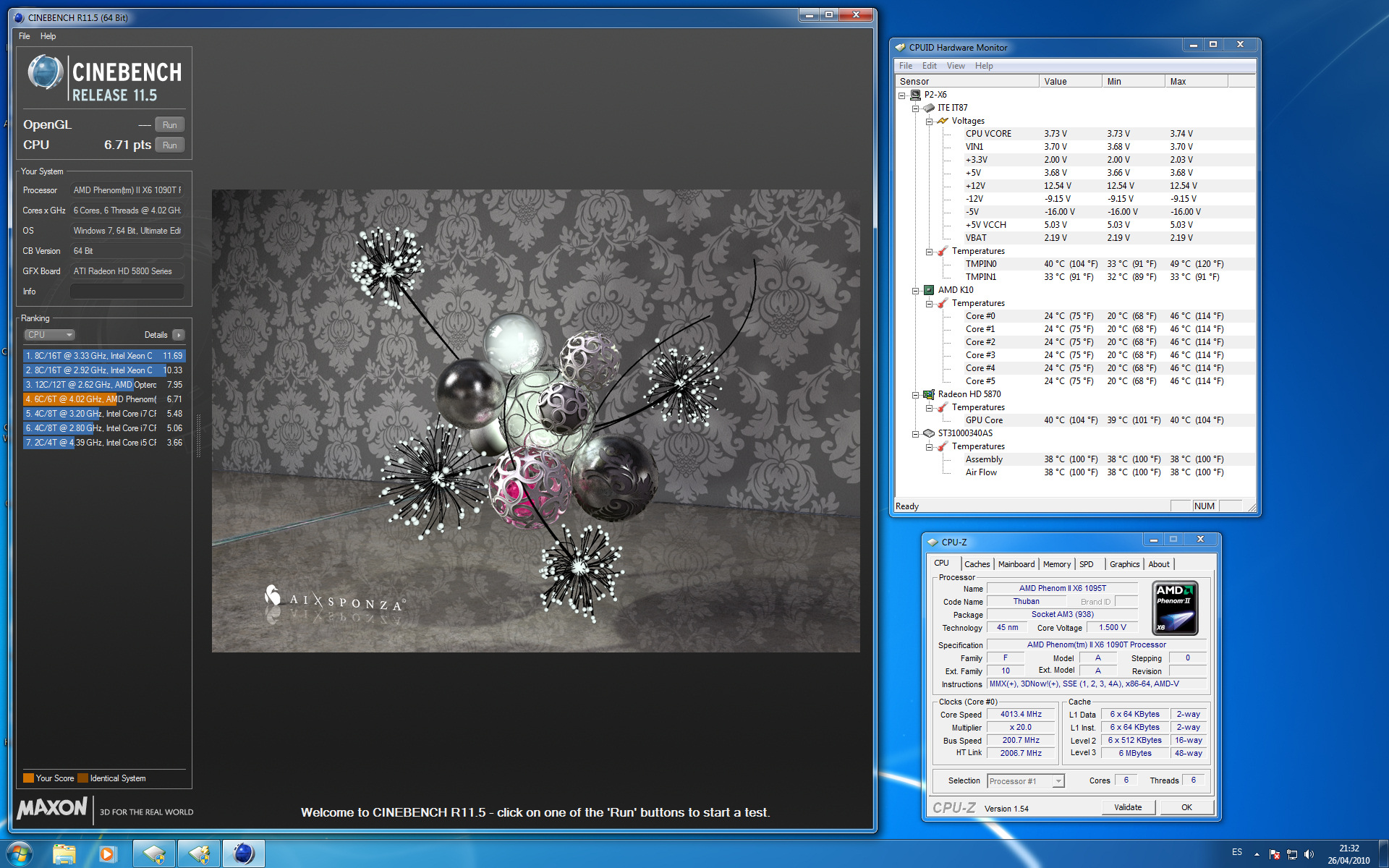Viewport: 1389px width, 868px height.
Task: Open the Action Center flag icon in the tray
Action: point(1275,854)
